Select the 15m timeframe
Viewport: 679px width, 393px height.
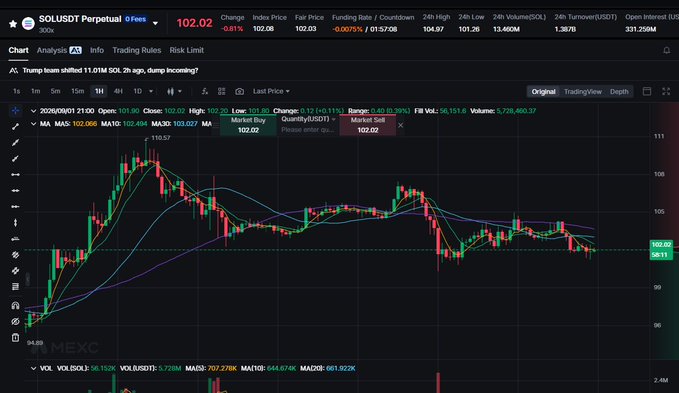tap(78, 91)
